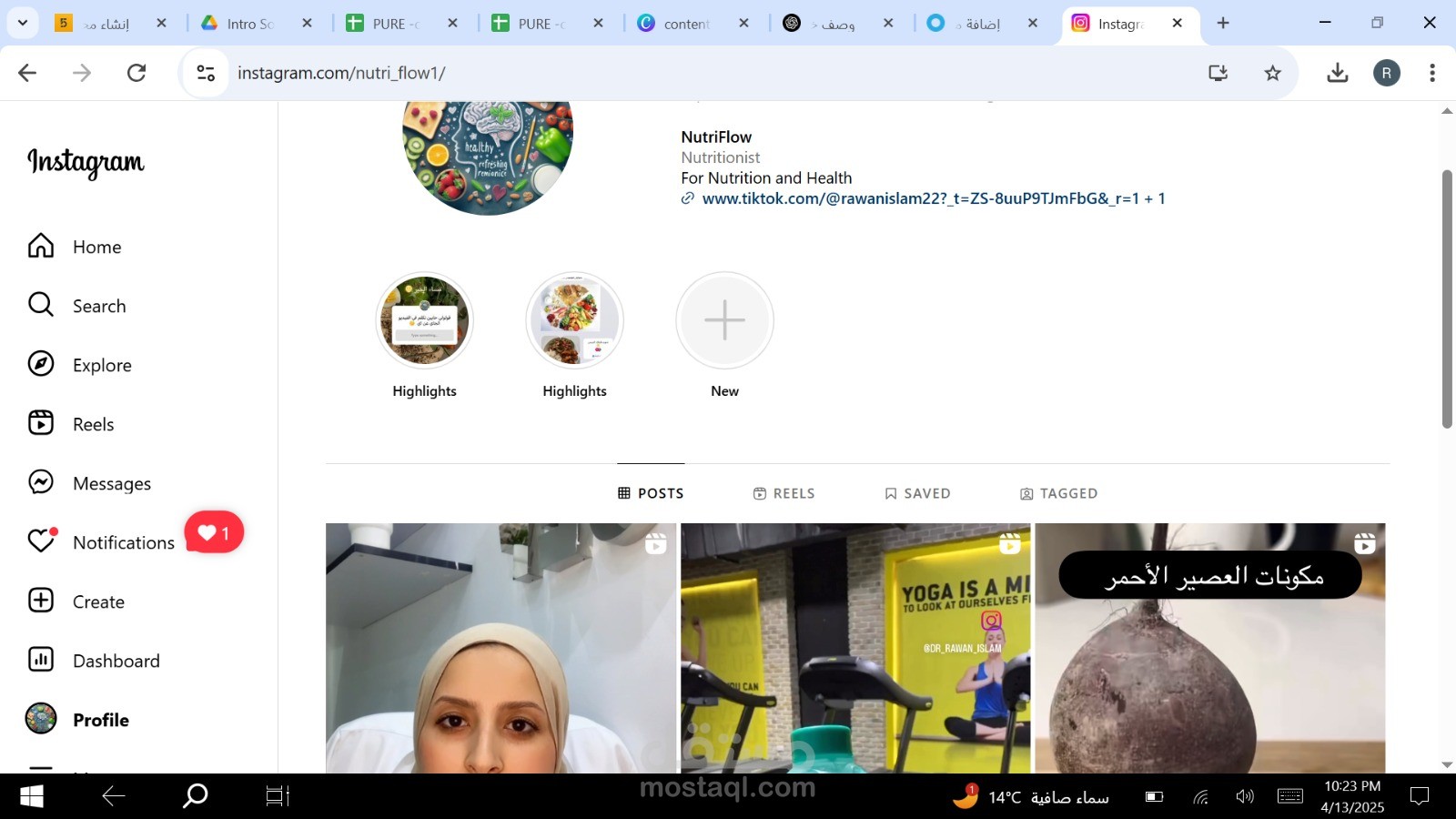Image resolution: width=1456 pixels, height=819 pixels.
Task: Open the Chrome tab search dropdown
Action: [x=23, y=23]
